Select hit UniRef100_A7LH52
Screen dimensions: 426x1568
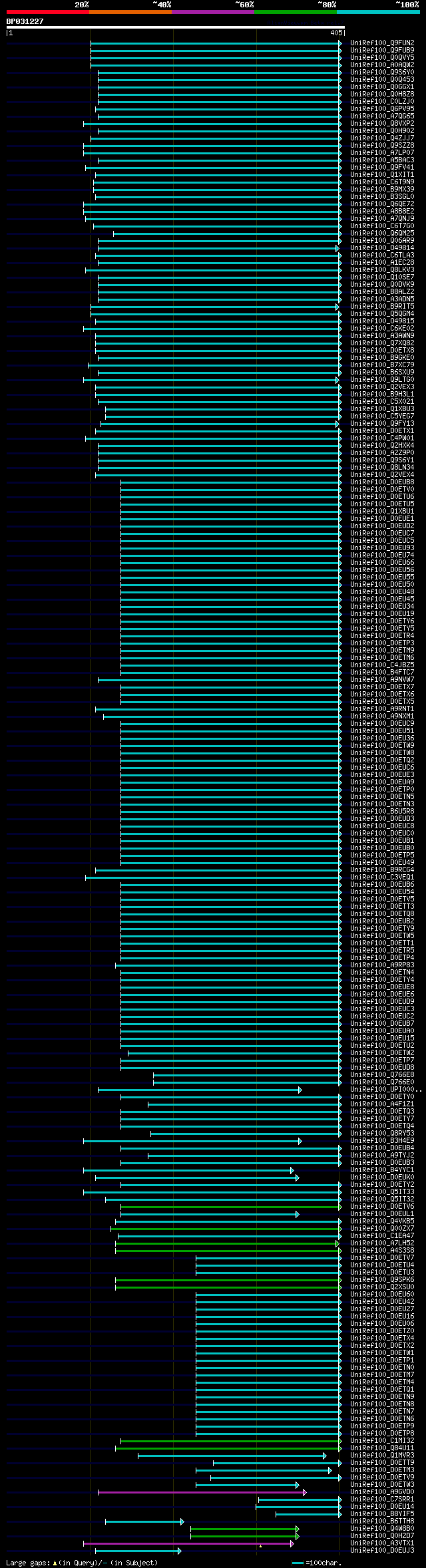[382, 1243]
